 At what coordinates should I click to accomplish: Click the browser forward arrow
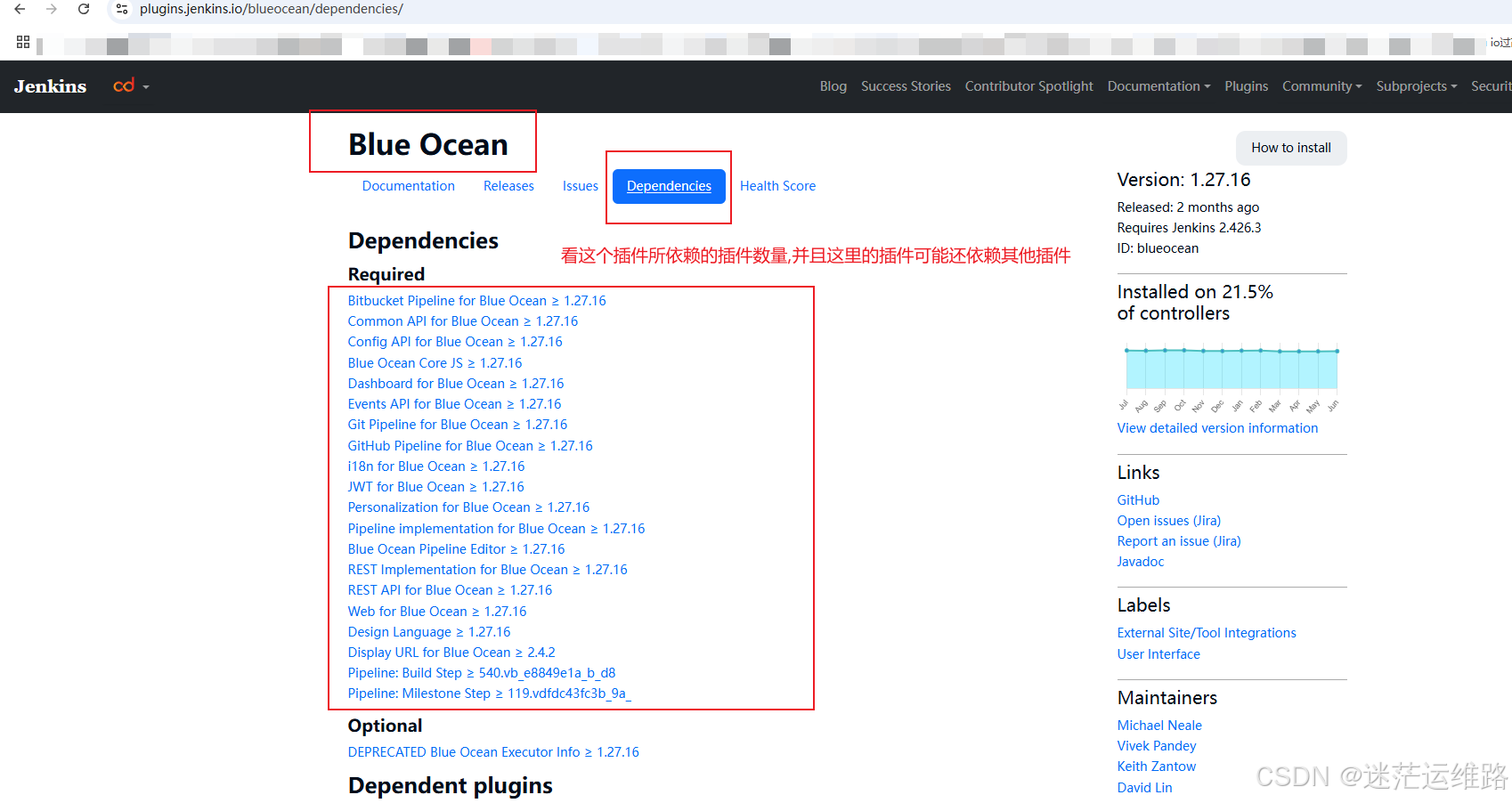pos(52,9)
